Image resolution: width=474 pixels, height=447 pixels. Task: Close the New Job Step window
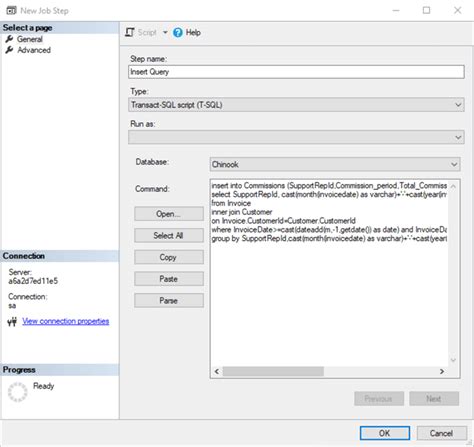point(458,10)
